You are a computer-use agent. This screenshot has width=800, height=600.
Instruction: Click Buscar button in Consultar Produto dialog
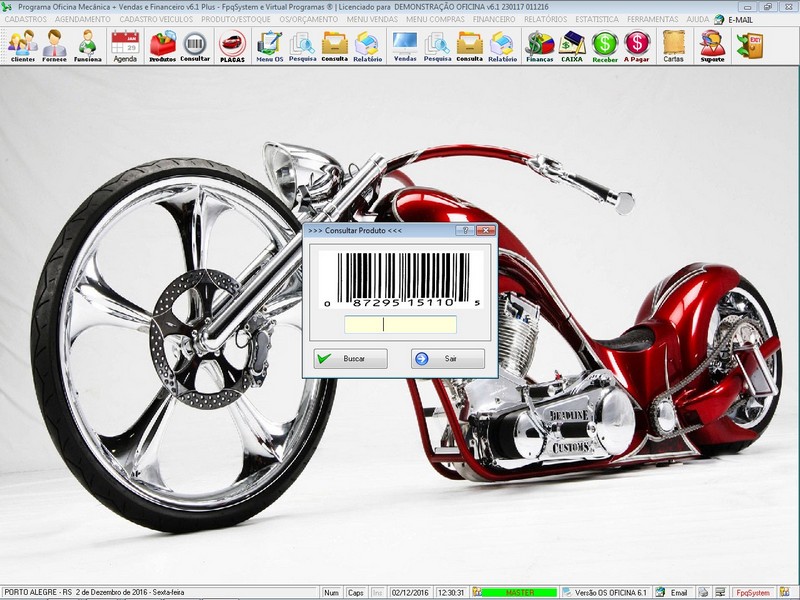coord(351,359)
